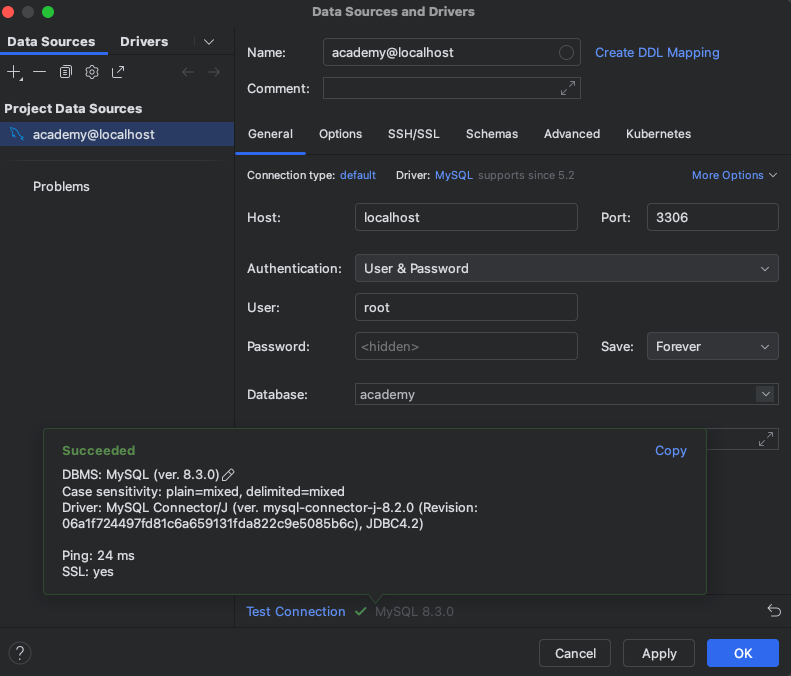Image resolution: width=791 pixels, height=676 pixels.
Task: Click the Host field showing localhost
Action: (x=466, y=217)
